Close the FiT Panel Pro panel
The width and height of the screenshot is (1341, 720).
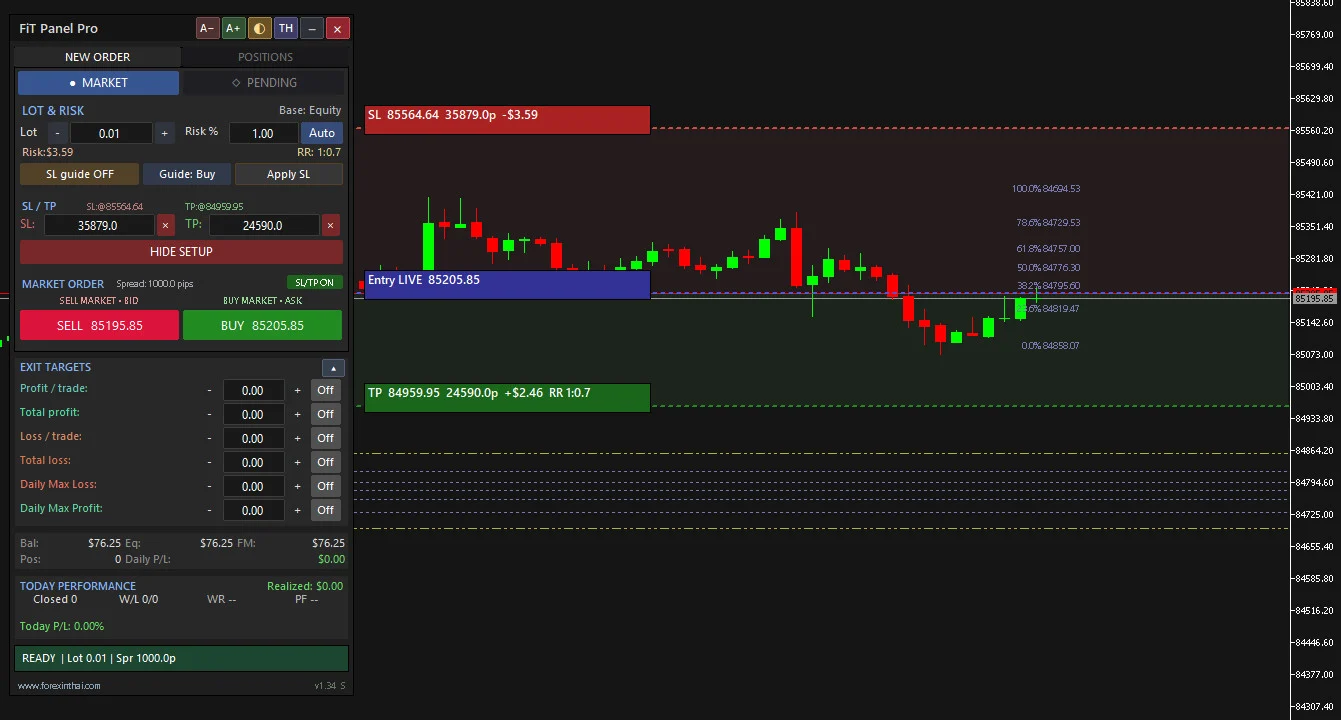click(338, 29)
